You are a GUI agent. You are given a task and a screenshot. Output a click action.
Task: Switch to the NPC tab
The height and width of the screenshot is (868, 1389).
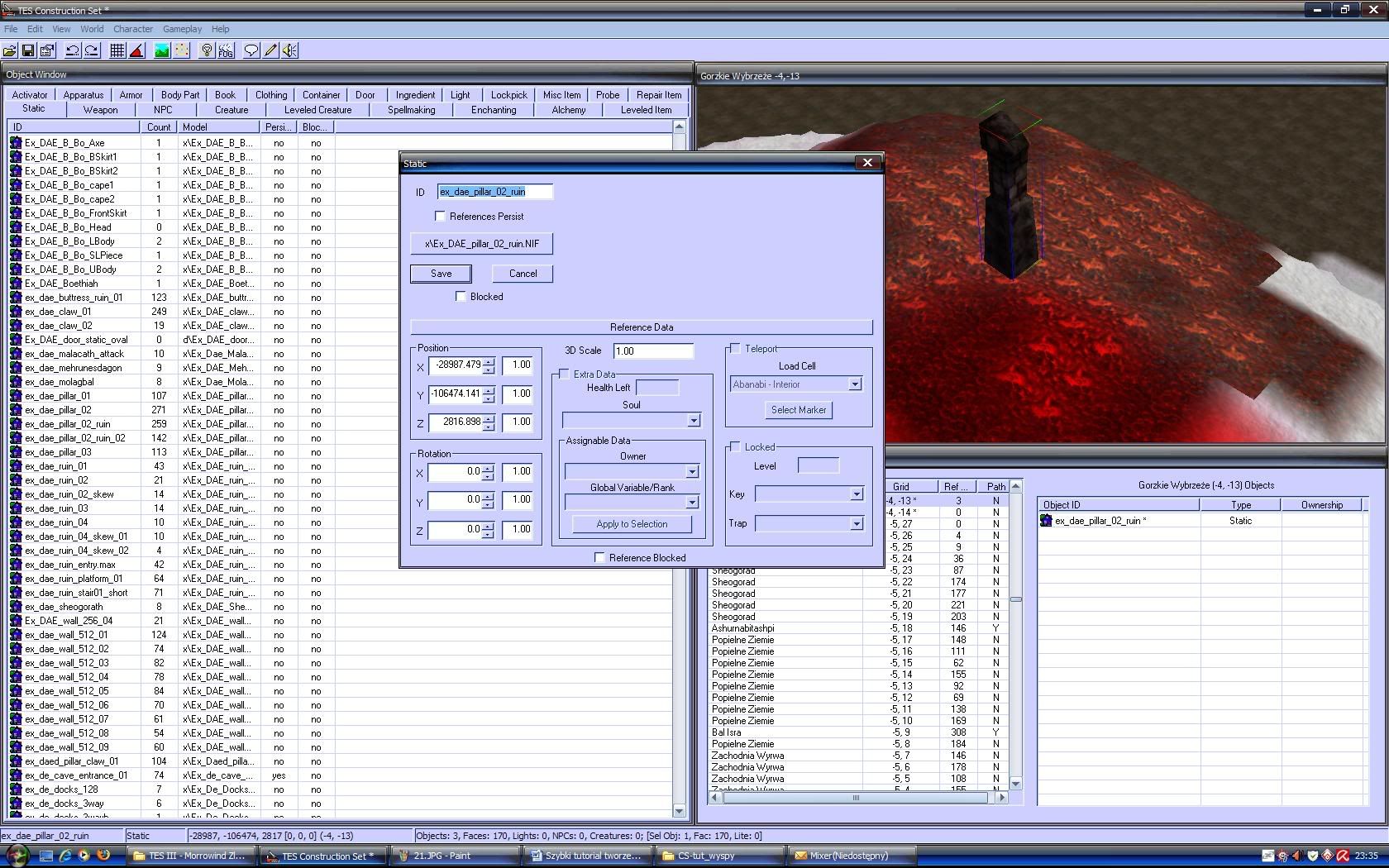[x=163, y=109]
